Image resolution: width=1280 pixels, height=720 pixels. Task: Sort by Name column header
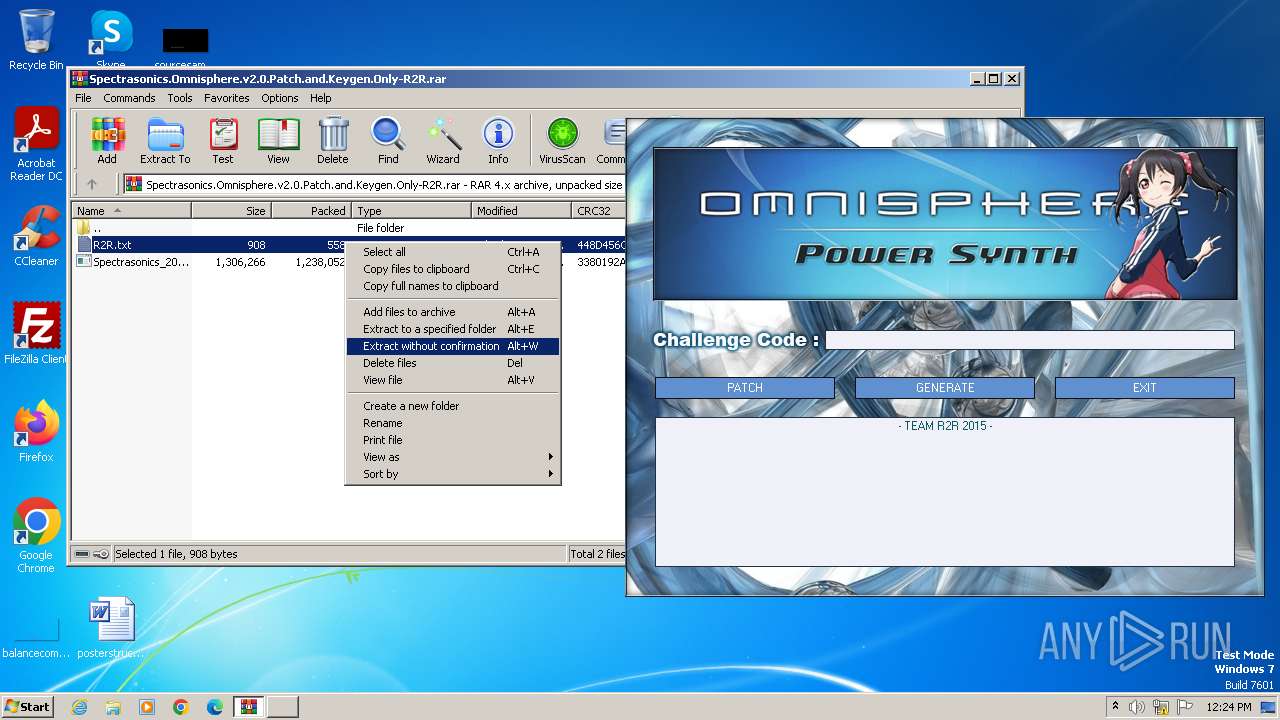pyautogui.click(x=131, y=211)
